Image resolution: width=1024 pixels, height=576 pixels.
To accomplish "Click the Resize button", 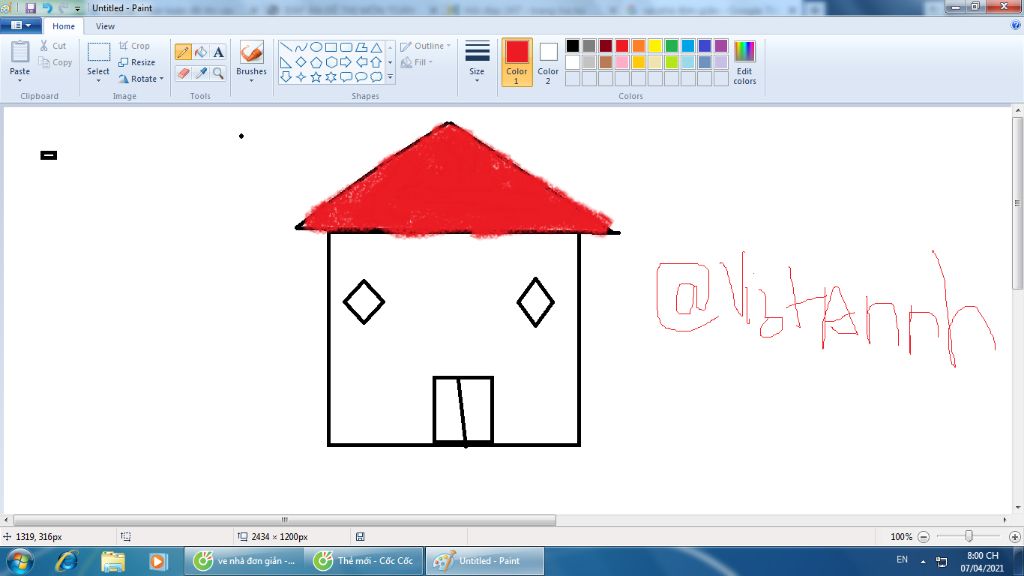I will [x=137, y=62].
